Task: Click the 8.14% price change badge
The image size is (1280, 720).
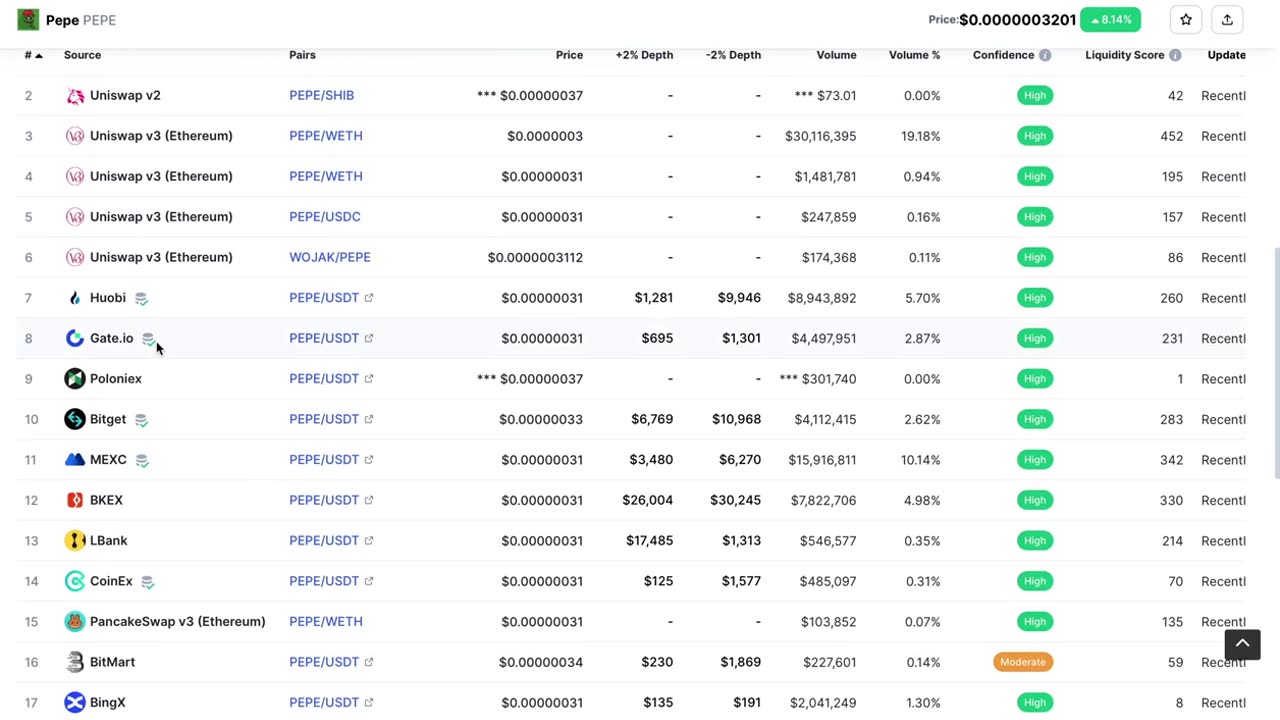Action: tap(1110, 20)
